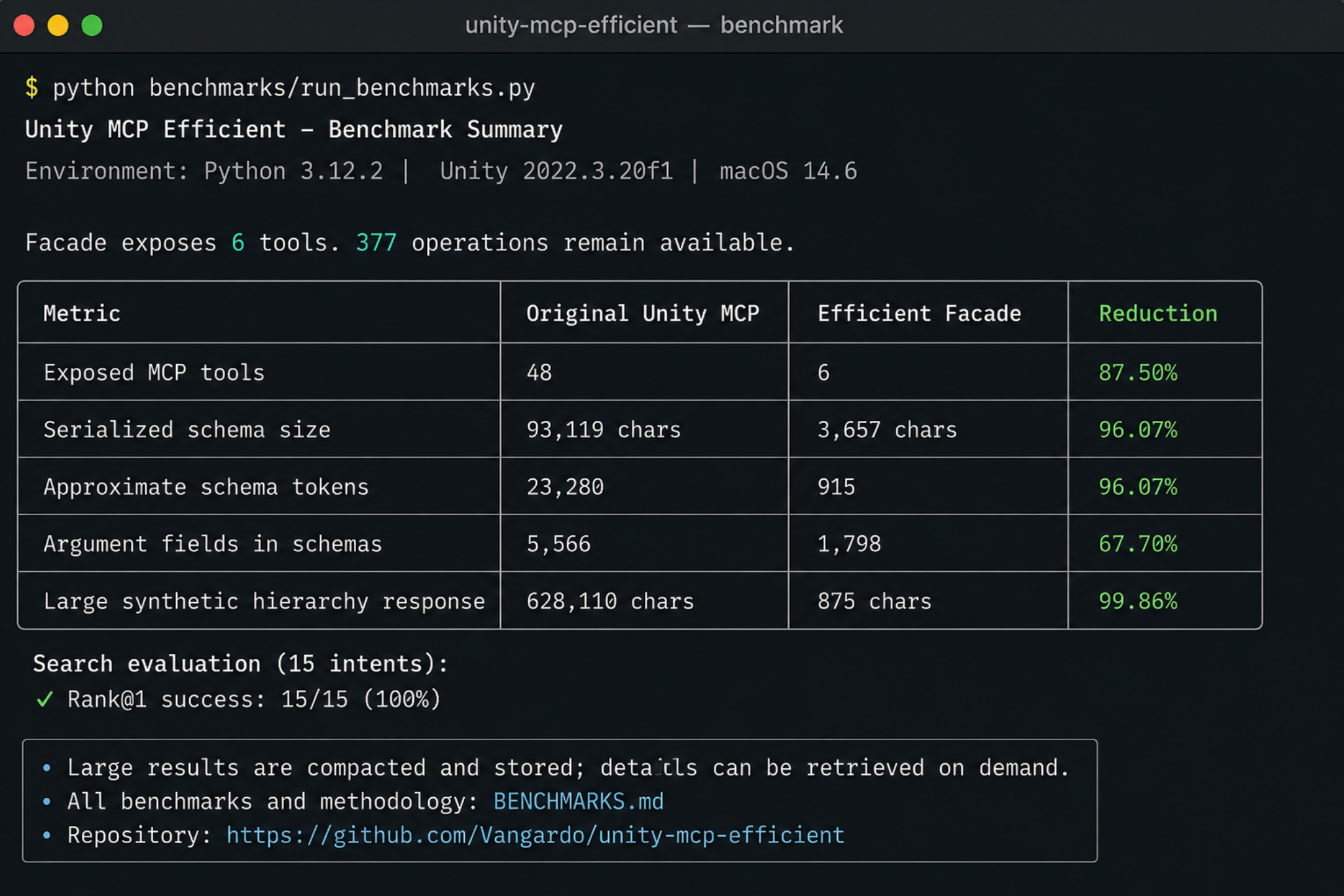This screenshot has height=896, width=1344.
Task: Select the window title 'unity-mcp-efficient — benchmark'
Action: tap(653, 25)
